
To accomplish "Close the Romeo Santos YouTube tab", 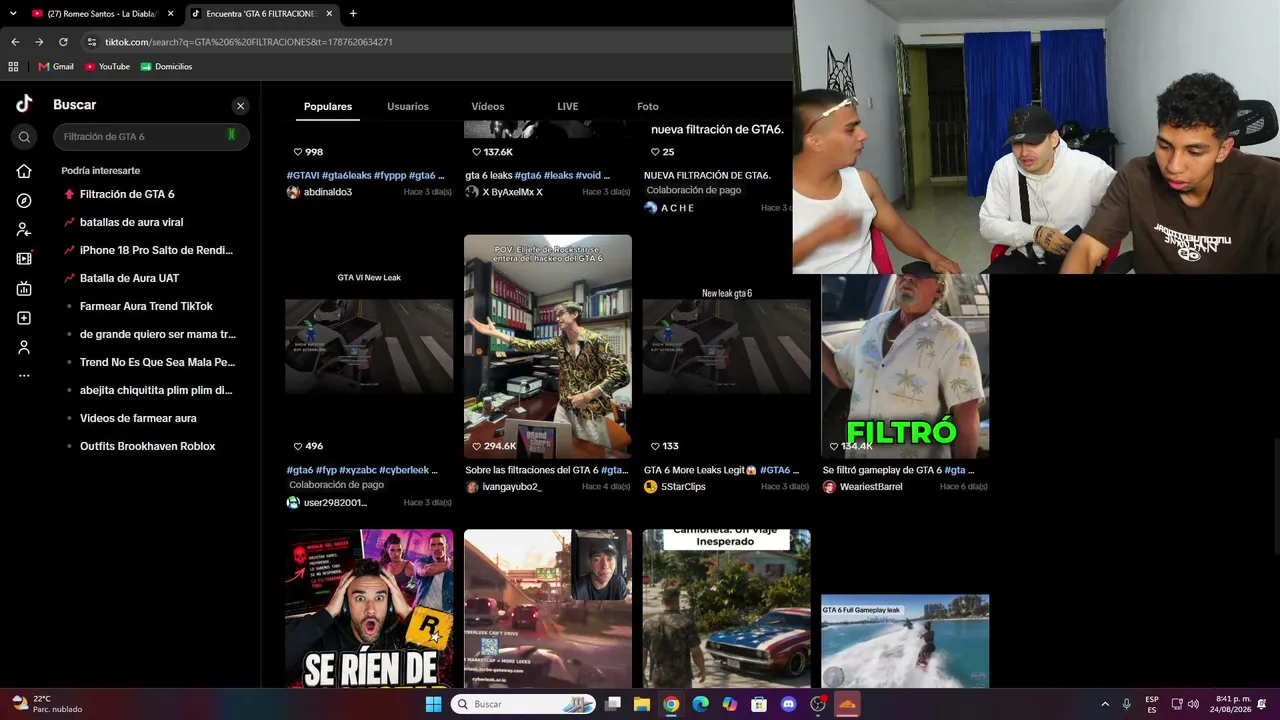I will point(171,14).
